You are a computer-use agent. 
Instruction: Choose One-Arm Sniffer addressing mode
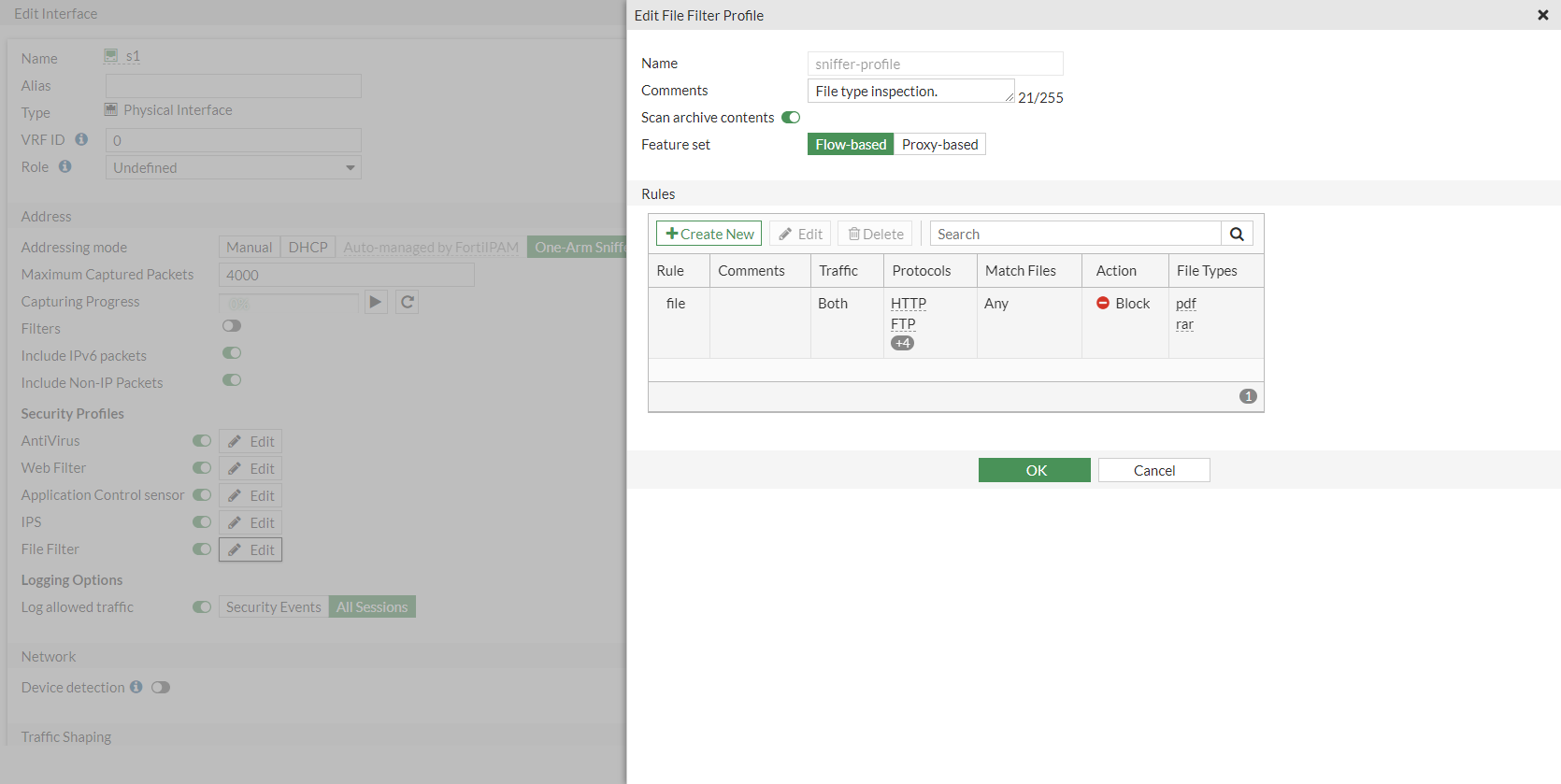coord(577,247)
